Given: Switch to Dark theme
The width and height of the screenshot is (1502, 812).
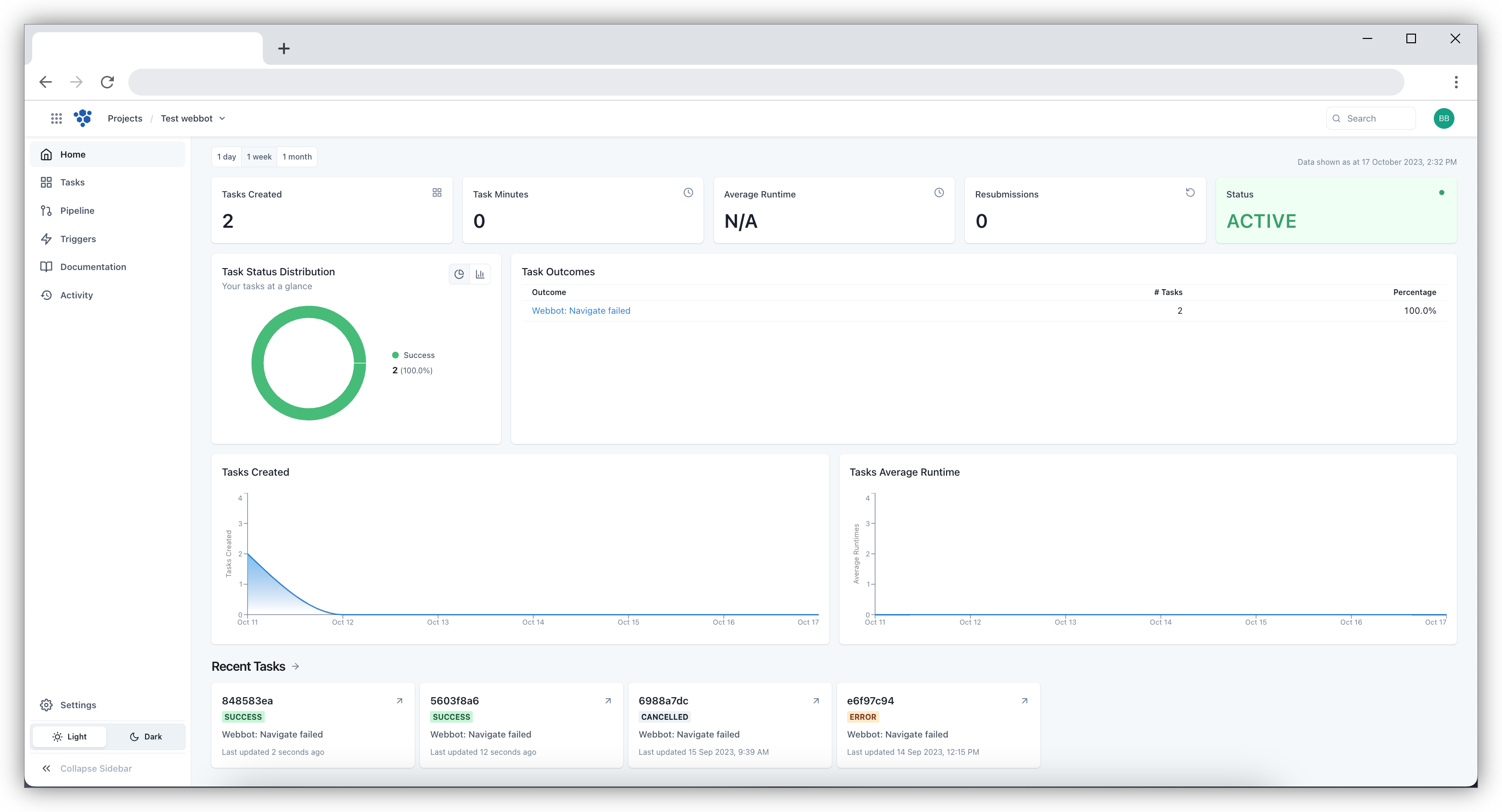Looking at the screenshot, I should coord(146,736).
